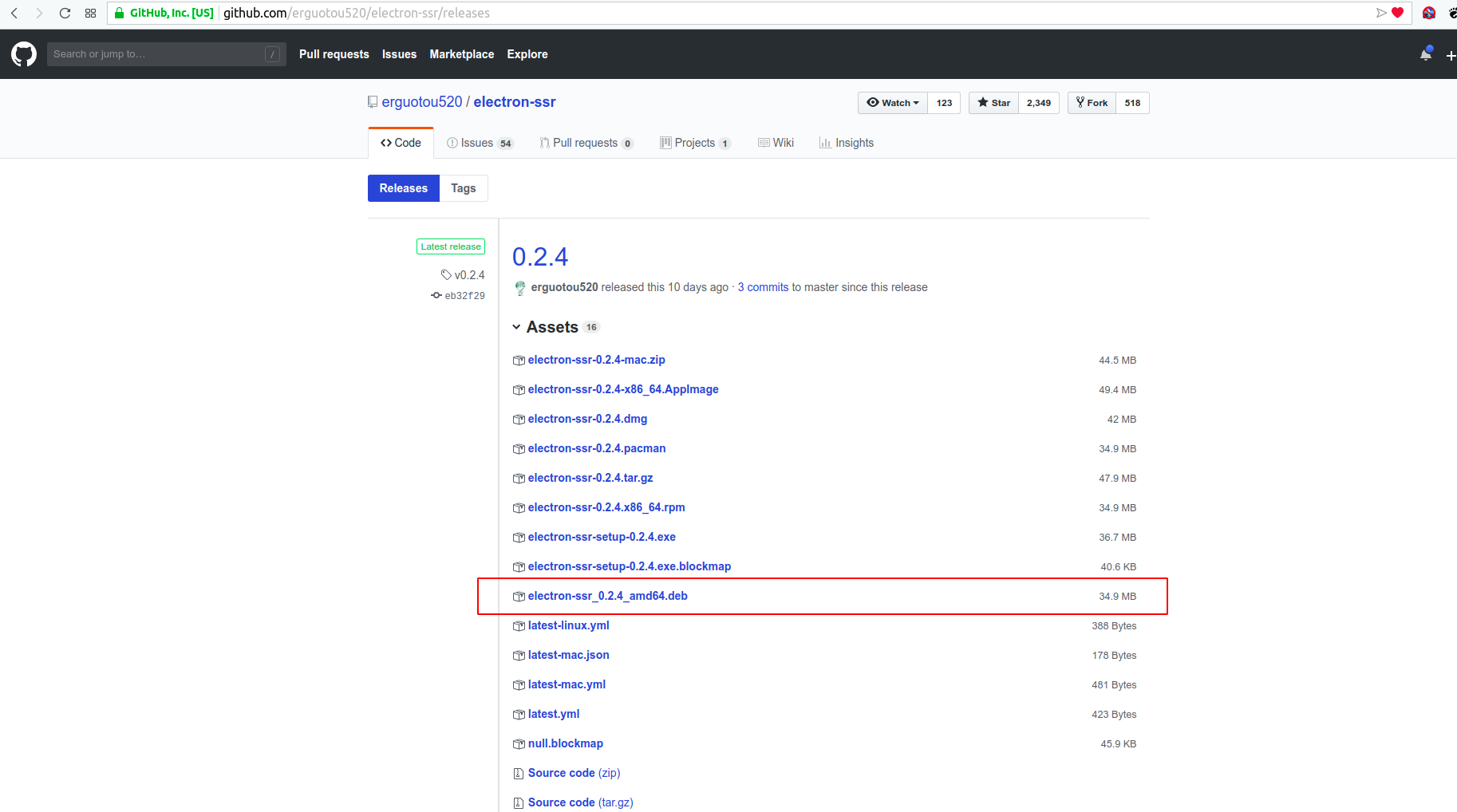
Task: Focus the Search or jump to field
Action: point(166,54)
